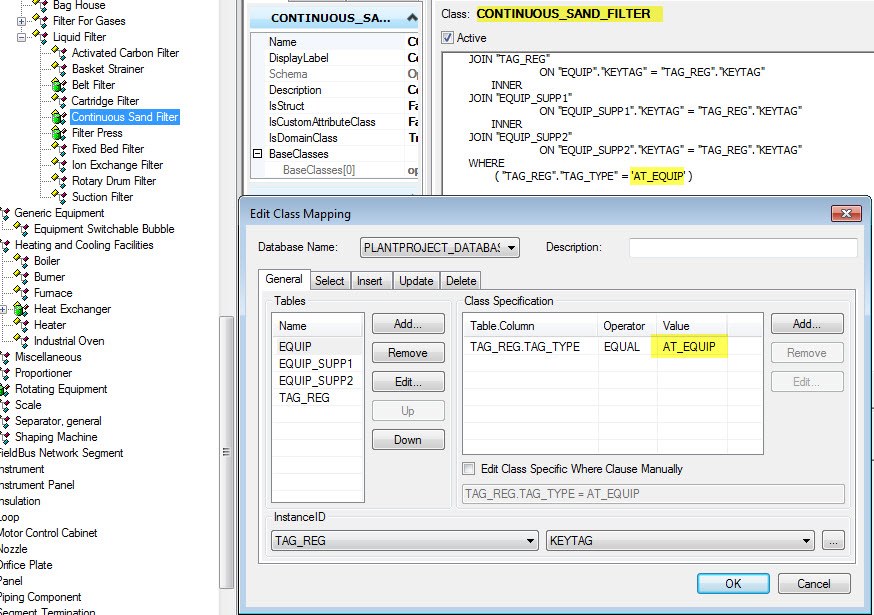Screen dimensions: 874x615
Task: Click Remove button for Tables list
Action: [x=408, y=353]
